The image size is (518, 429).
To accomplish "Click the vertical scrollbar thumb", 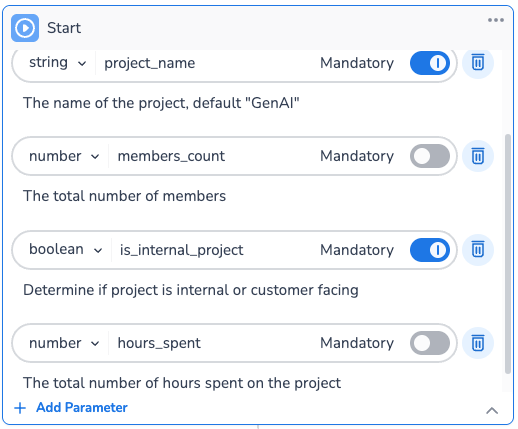I will [x=508, y=254].
